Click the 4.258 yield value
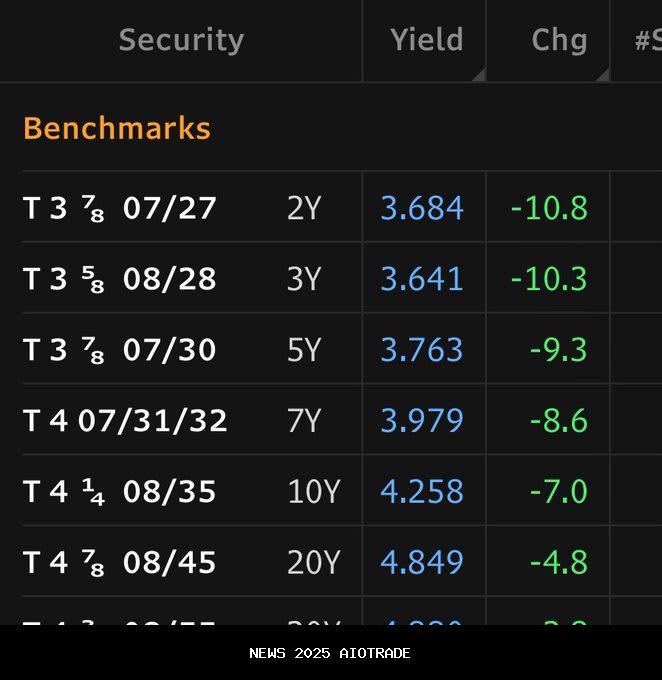This screenshot has height=680, width=662. [422, 492]
